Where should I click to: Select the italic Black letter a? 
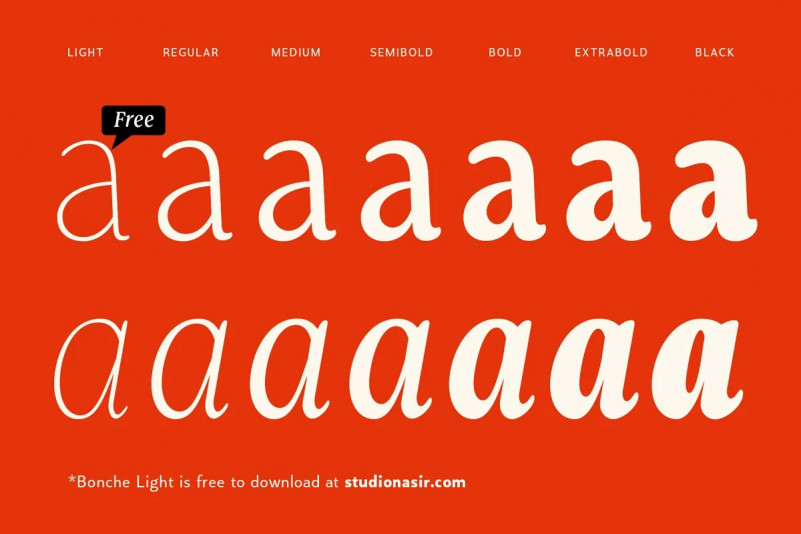[x=697, y=369]
